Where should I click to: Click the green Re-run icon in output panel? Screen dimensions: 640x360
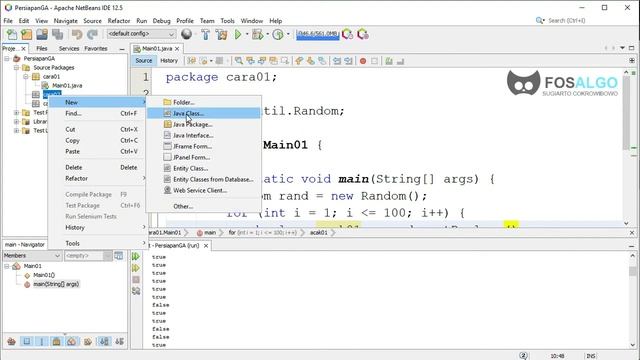[x=136, y=256]
